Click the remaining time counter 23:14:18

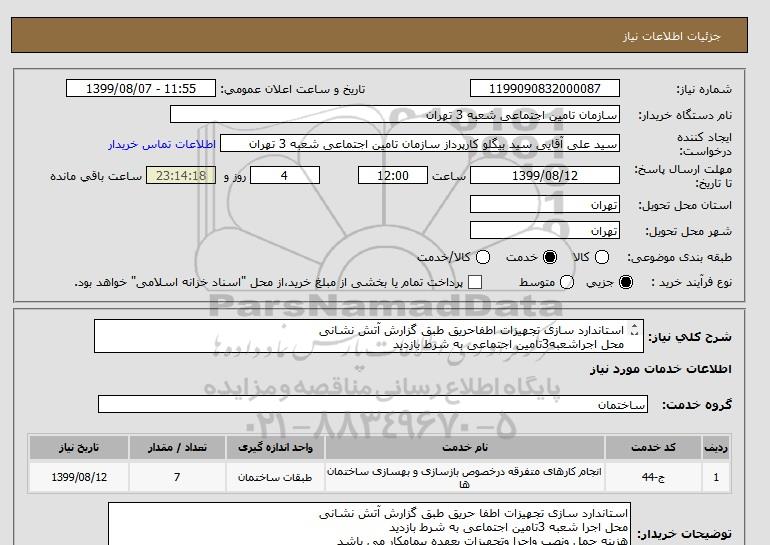[x=181, y=175]
